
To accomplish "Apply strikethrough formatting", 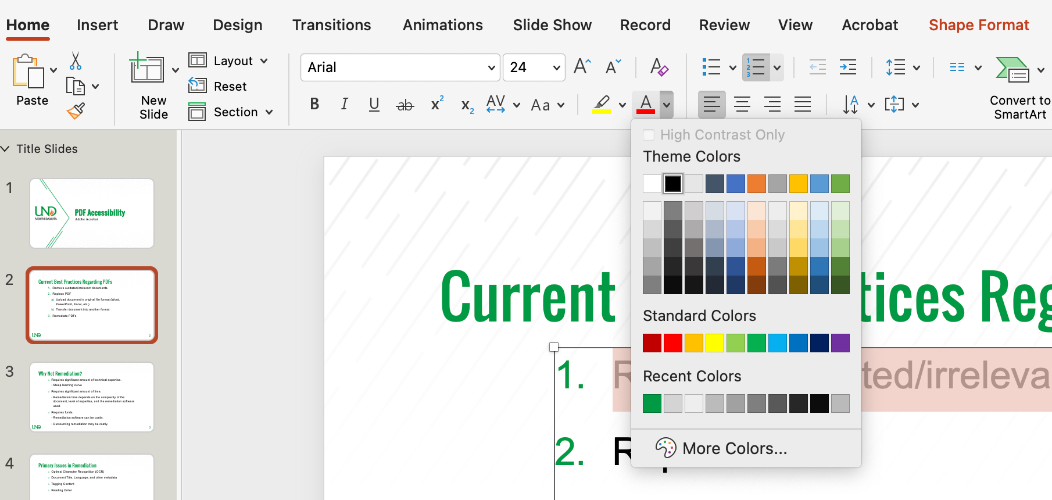I will point(405,105).
